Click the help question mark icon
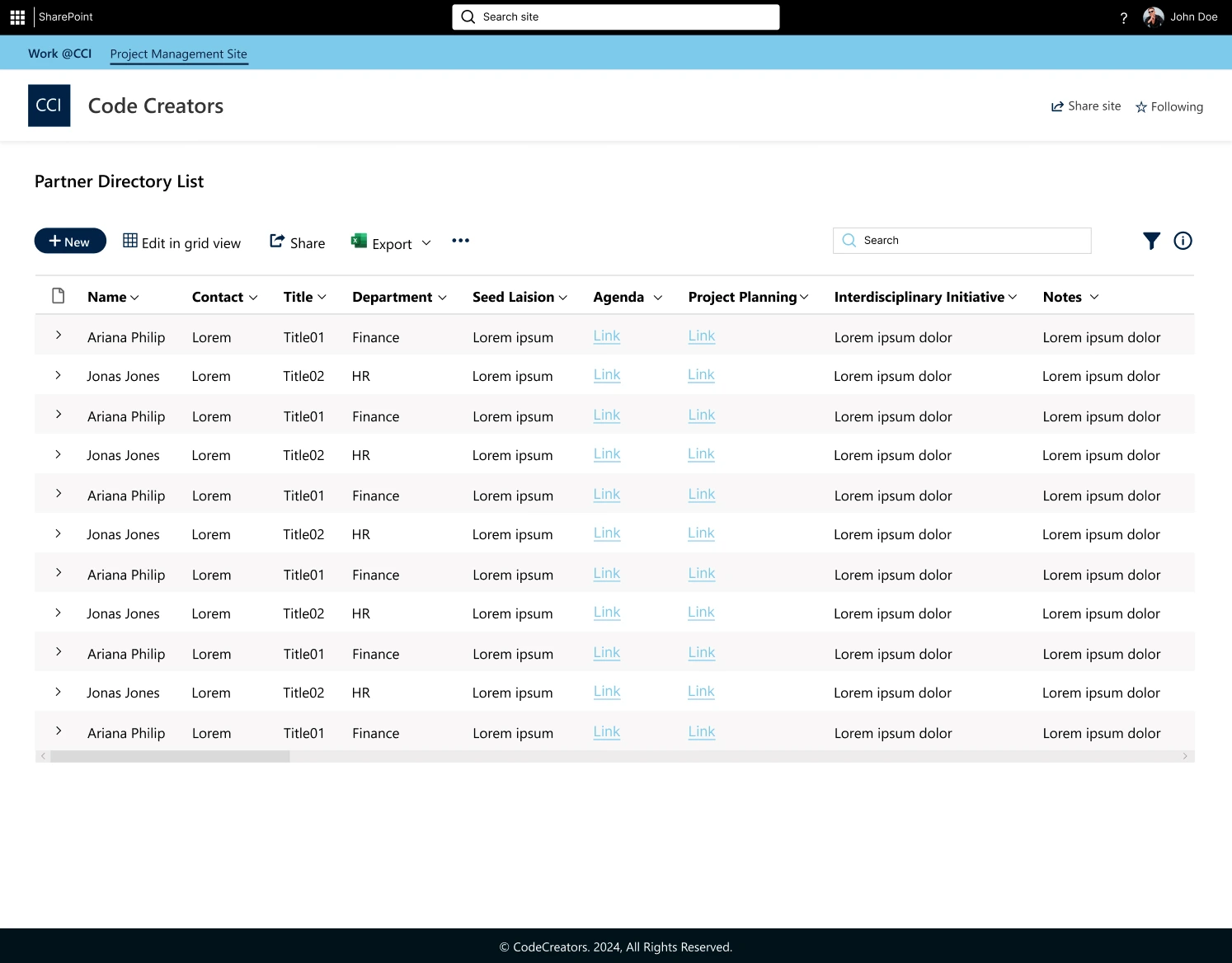This screenshot has width=1232, height=963. click(x=1123, y=17)
